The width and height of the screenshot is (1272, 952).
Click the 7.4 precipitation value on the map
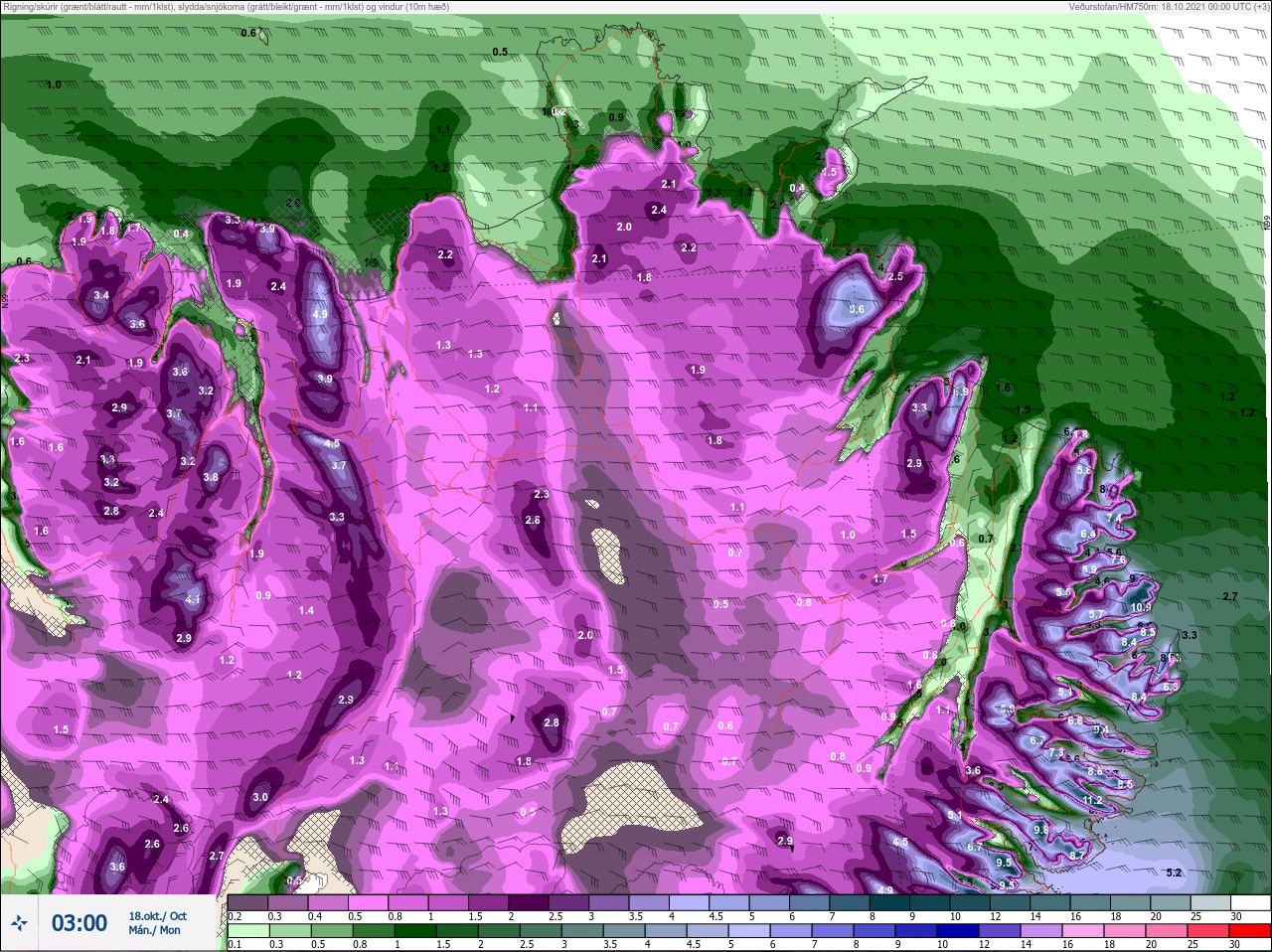pos(1114,519)
